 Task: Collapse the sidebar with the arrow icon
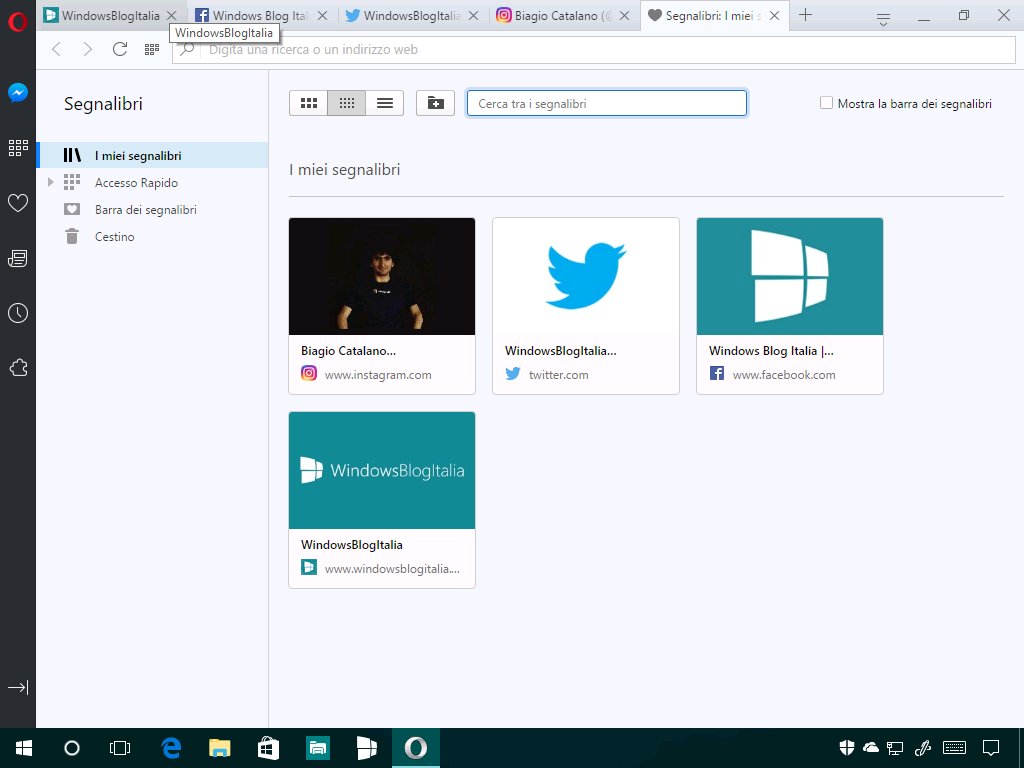(18, 687)
